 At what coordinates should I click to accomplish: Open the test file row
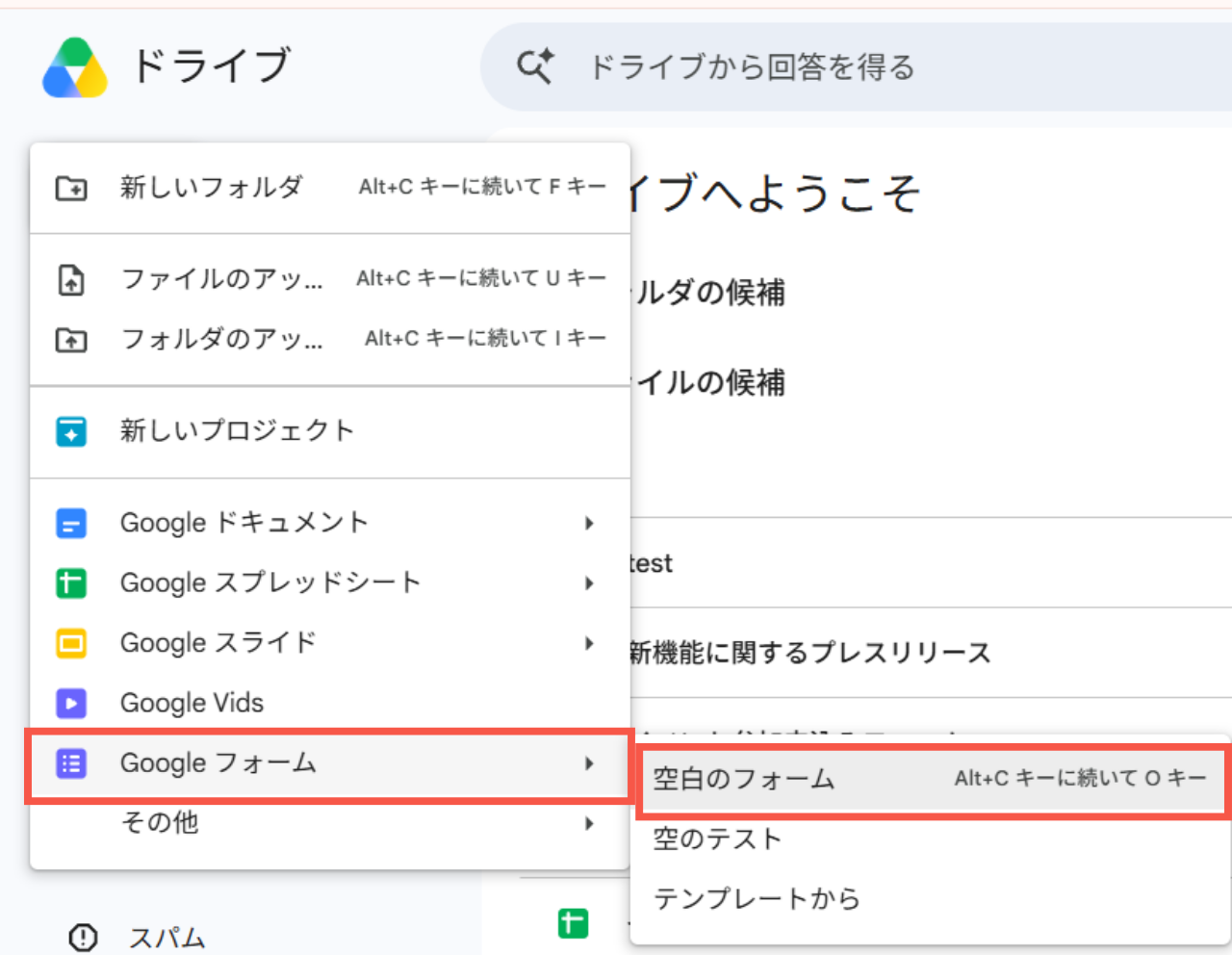[931, 563]
